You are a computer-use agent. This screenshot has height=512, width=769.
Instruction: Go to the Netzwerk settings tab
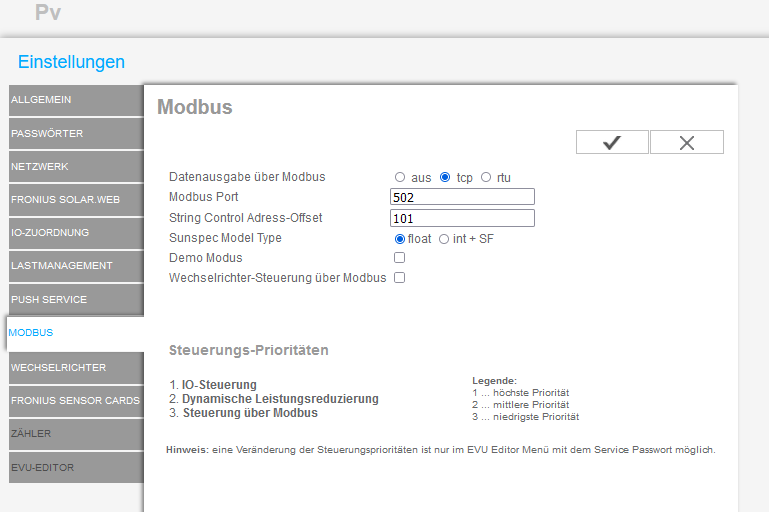tap(76, 166)
